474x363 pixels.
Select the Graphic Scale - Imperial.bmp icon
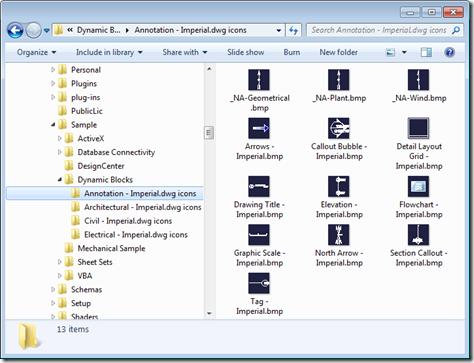[x=259, y=235]
